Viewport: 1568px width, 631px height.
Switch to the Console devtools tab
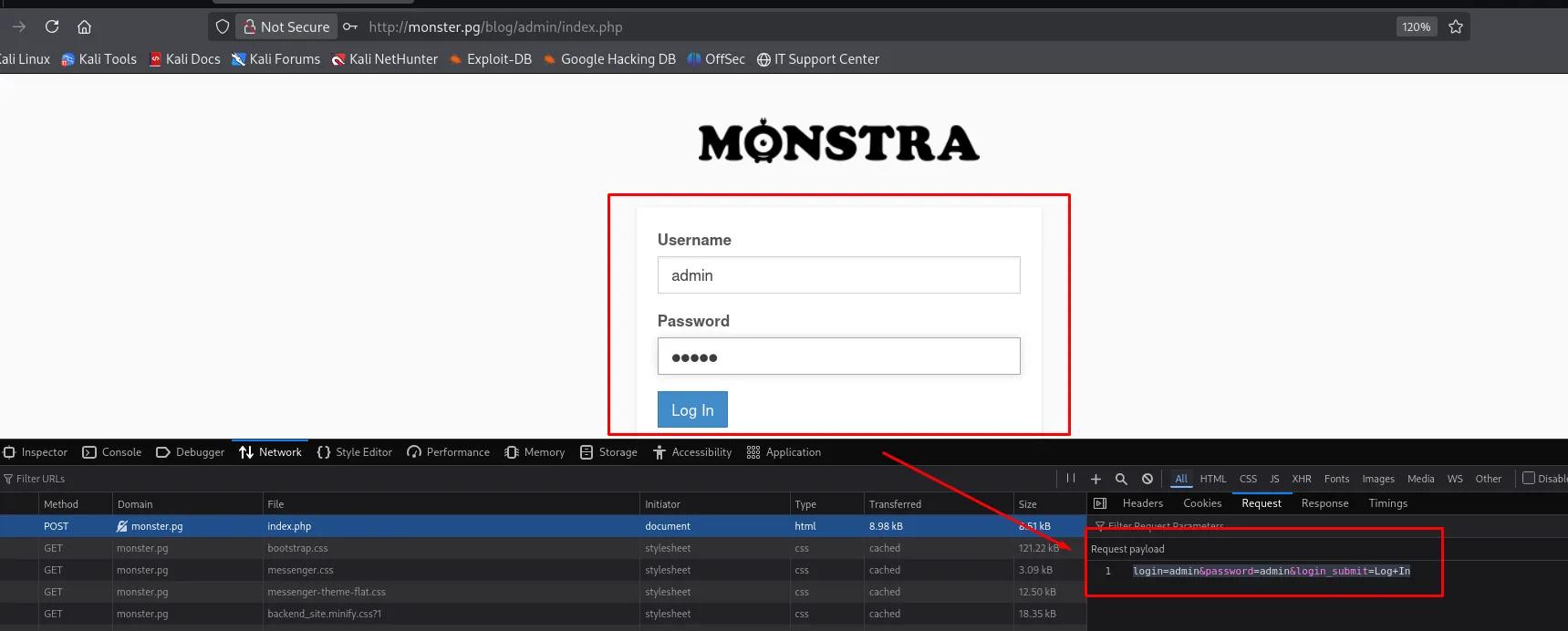[x=111, y=452]
